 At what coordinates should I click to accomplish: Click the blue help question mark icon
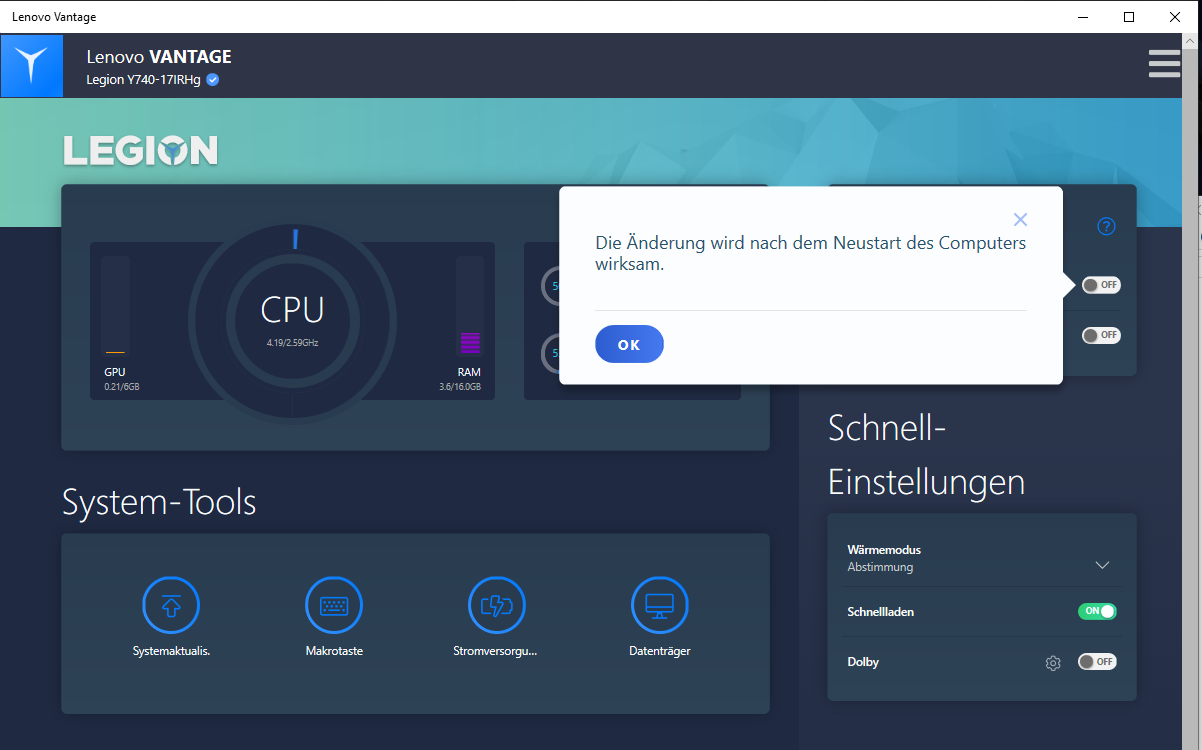1106,226
